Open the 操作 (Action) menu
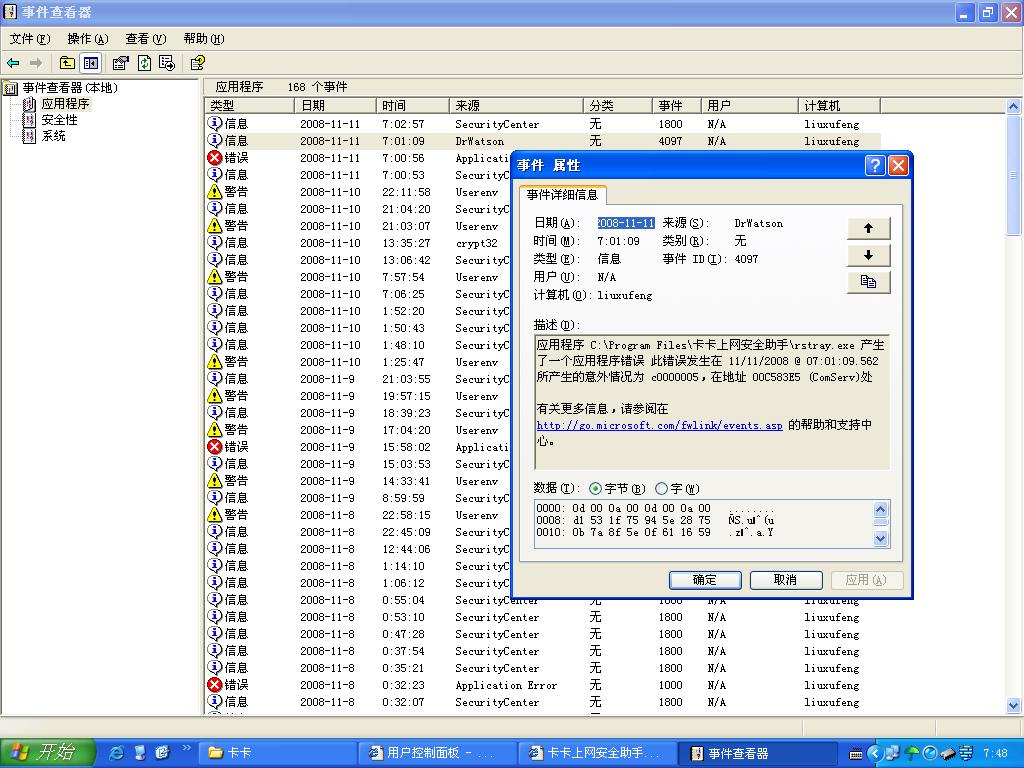 point(87,39)
